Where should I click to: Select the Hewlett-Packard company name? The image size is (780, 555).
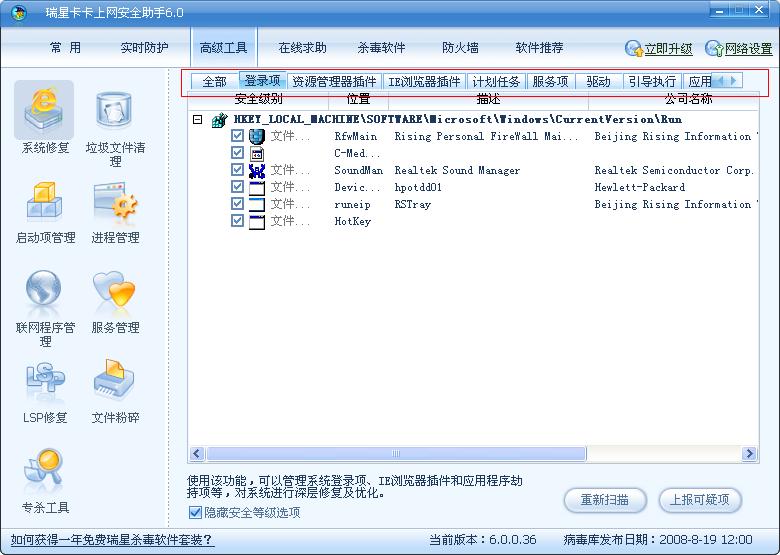(x=640, y=187)
